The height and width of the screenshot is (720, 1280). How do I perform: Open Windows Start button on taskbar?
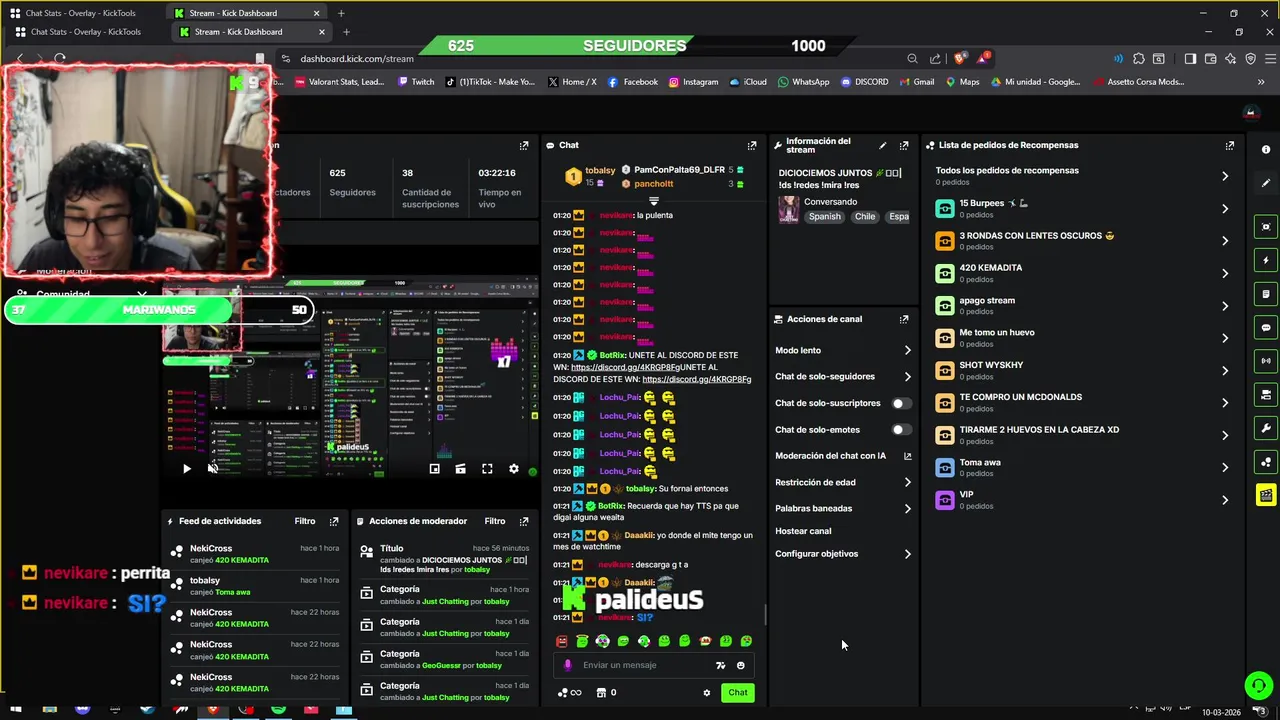[16, 710]
